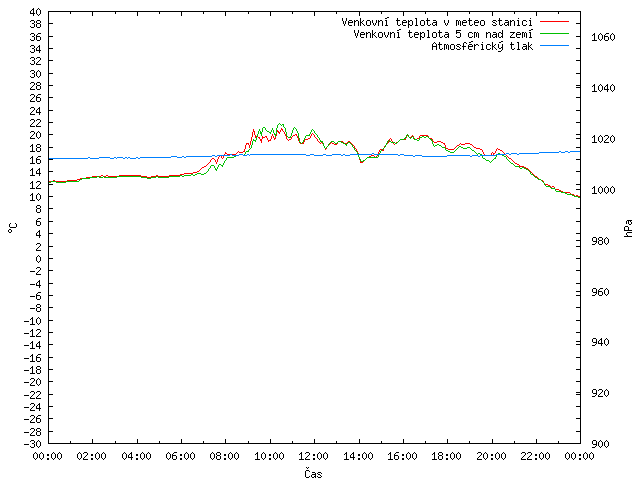Click the blue legend line sample
The image size is (640, 480).
tap(554, 46)
